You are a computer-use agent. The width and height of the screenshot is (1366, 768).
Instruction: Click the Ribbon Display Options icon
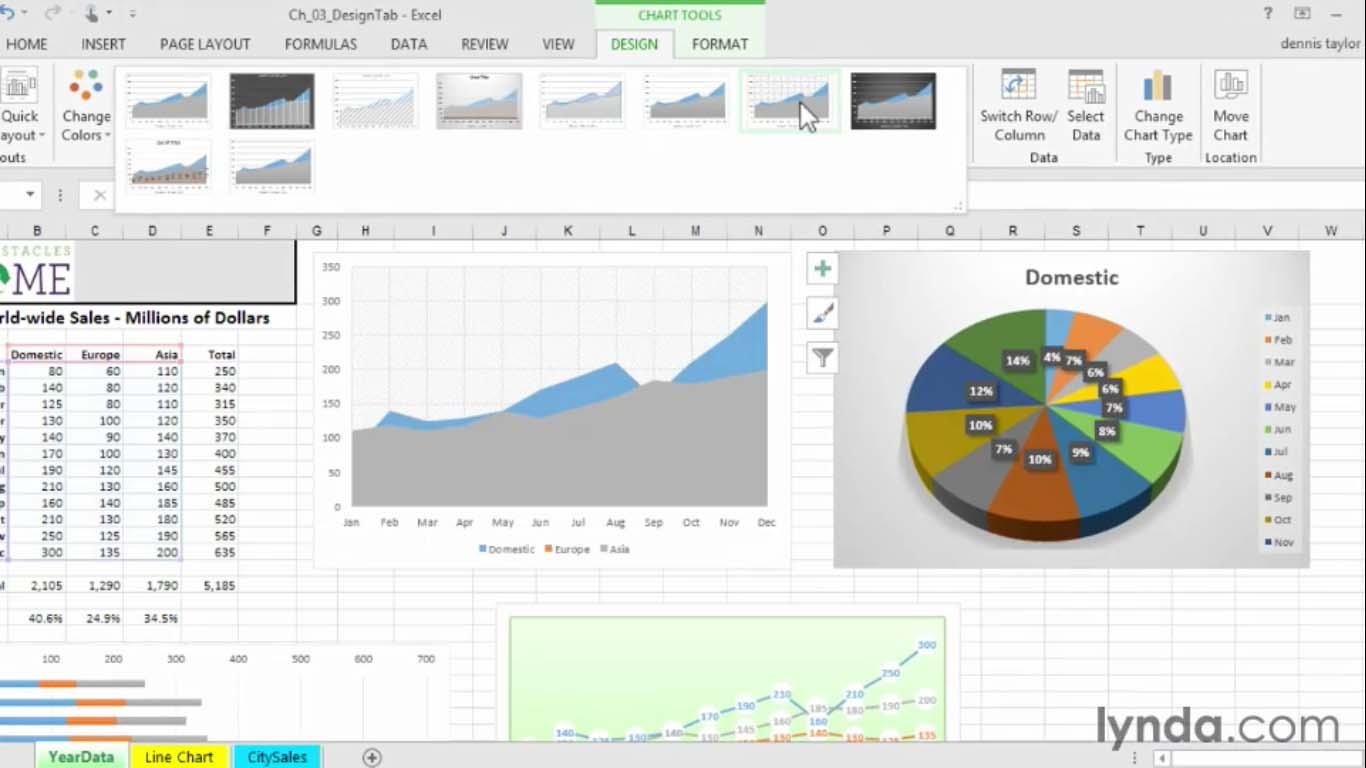[1302, 14]
